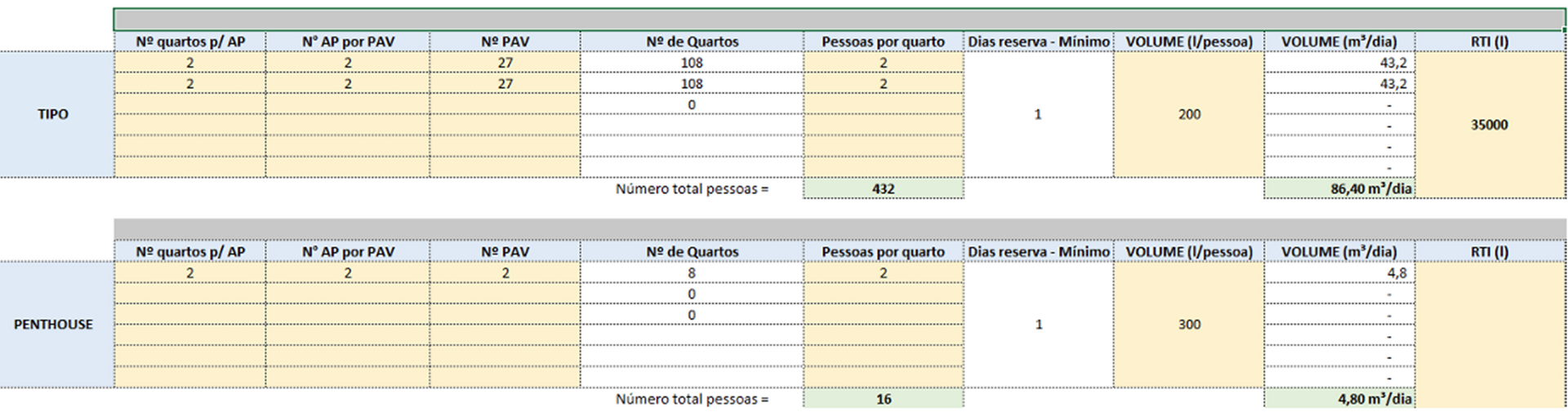Select the total pessoas cell showing 432
This screenshot has height=412, width=1568.
click(x=883, y=188)
